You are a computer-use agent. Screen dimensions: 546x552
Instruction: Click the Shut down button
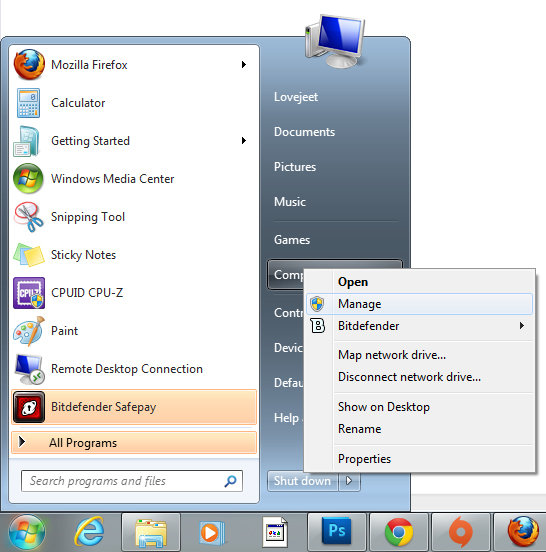(x=303, y=481)
